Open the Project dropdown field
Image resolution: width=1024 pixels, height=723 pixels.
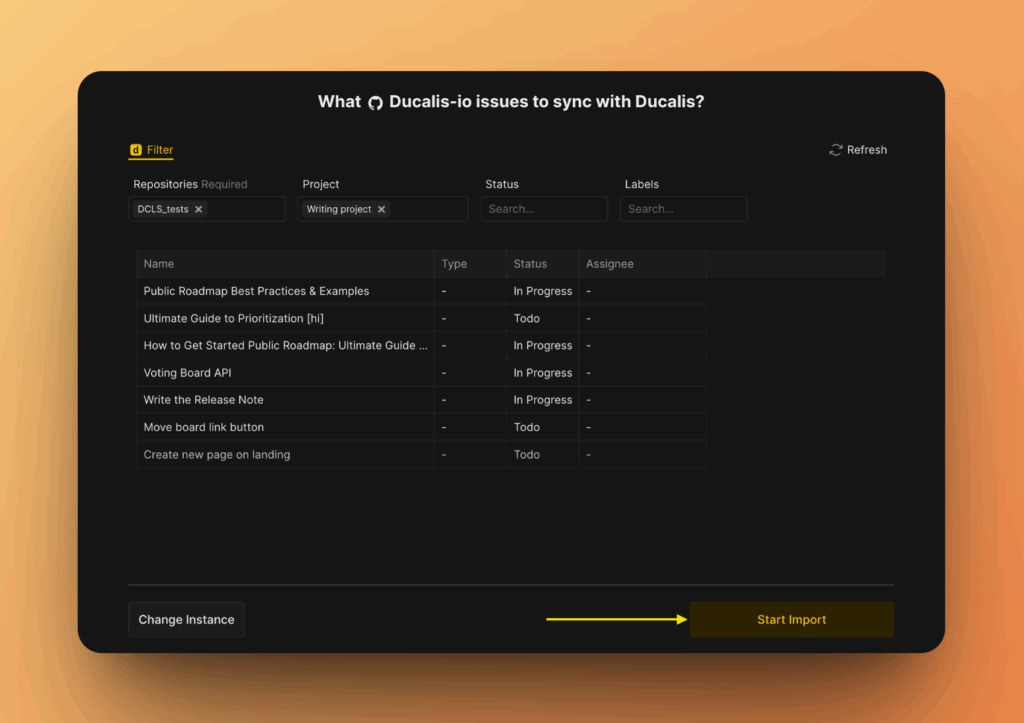point(428,209)
